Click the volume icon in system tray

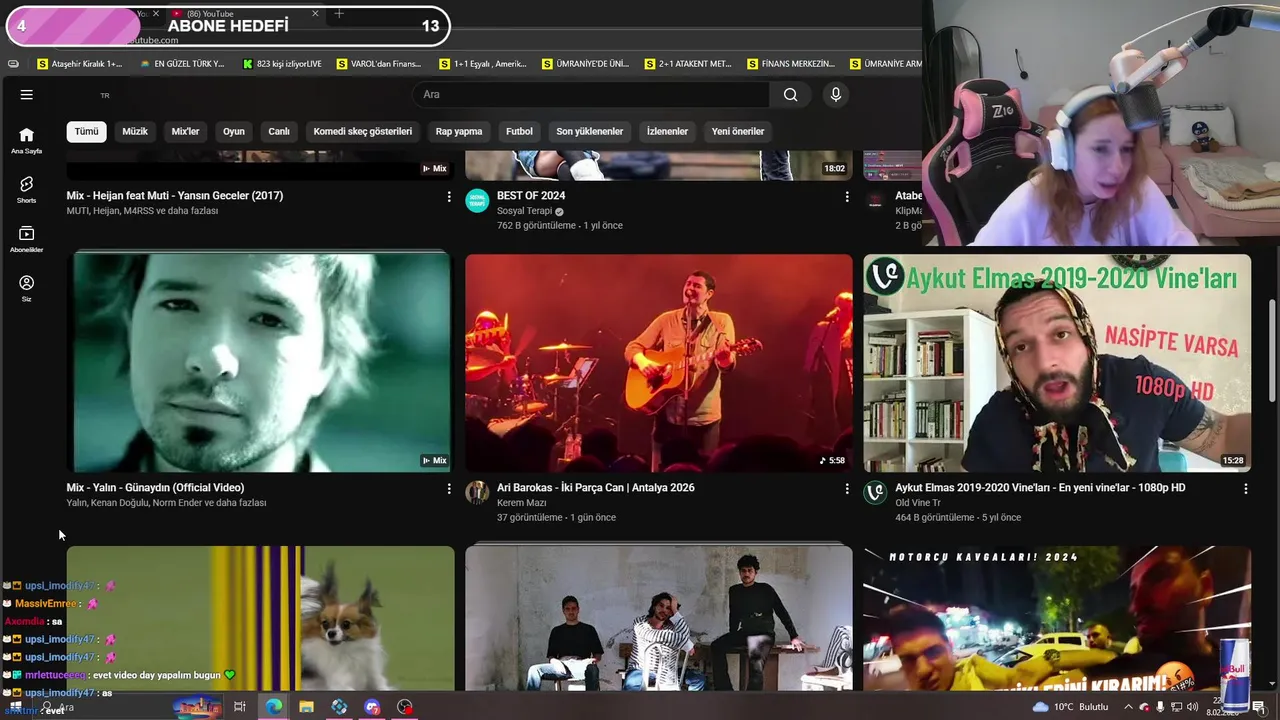click(1192, 707)
